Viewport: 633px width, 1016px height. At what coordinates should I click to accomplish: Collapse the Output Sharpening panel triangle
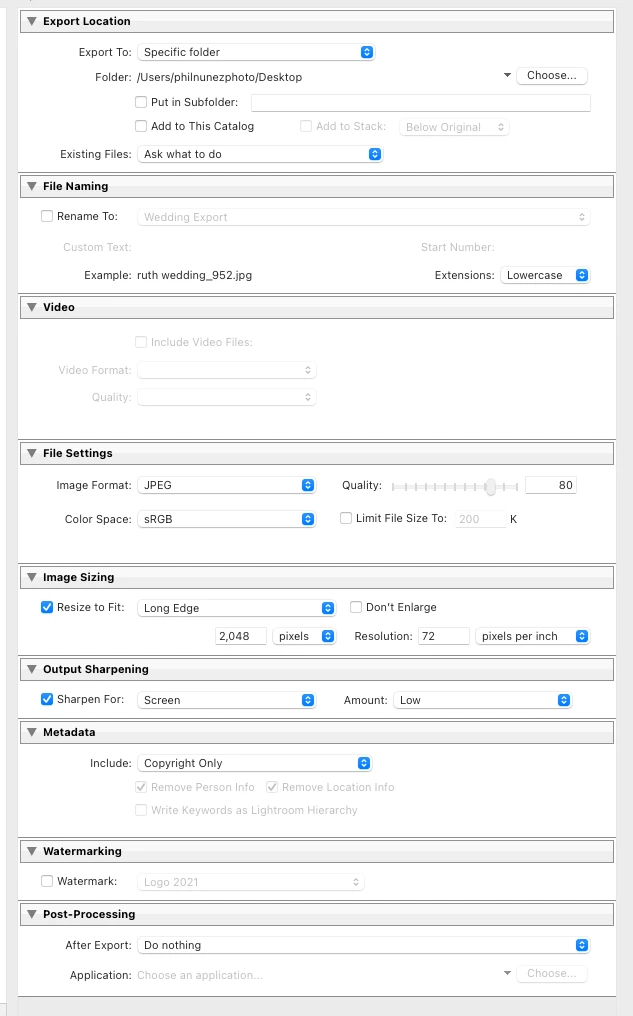tap(32, 669)
